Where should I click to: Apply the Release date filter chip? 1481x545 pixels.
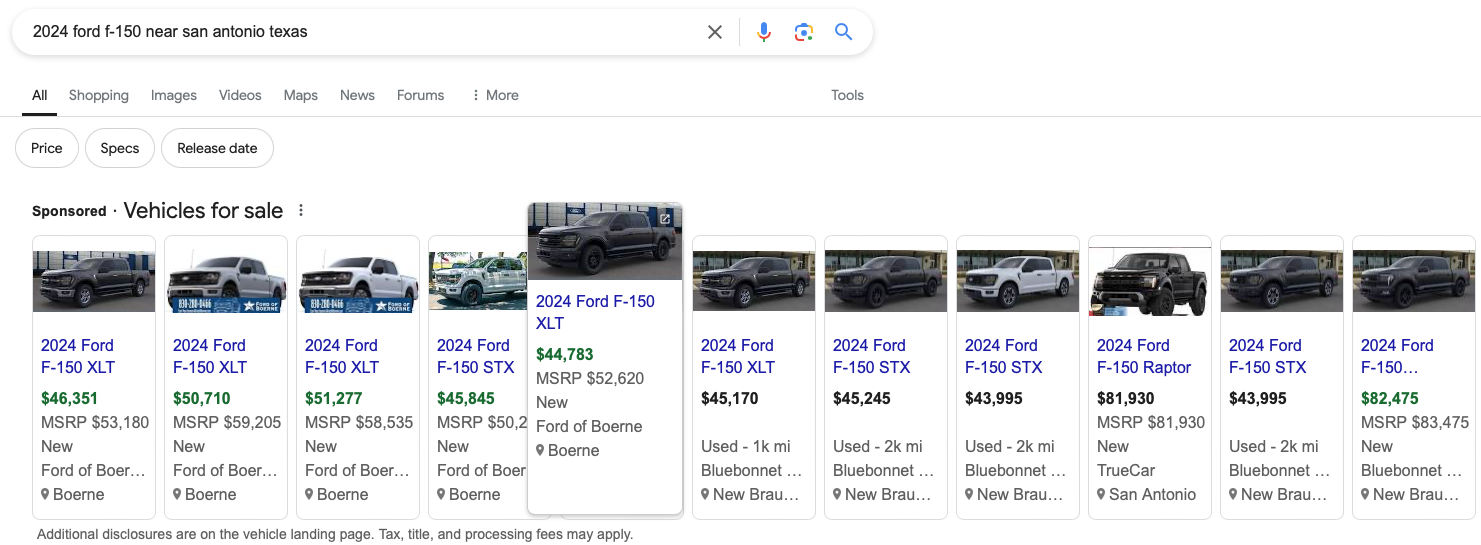[x=217, y=148]
